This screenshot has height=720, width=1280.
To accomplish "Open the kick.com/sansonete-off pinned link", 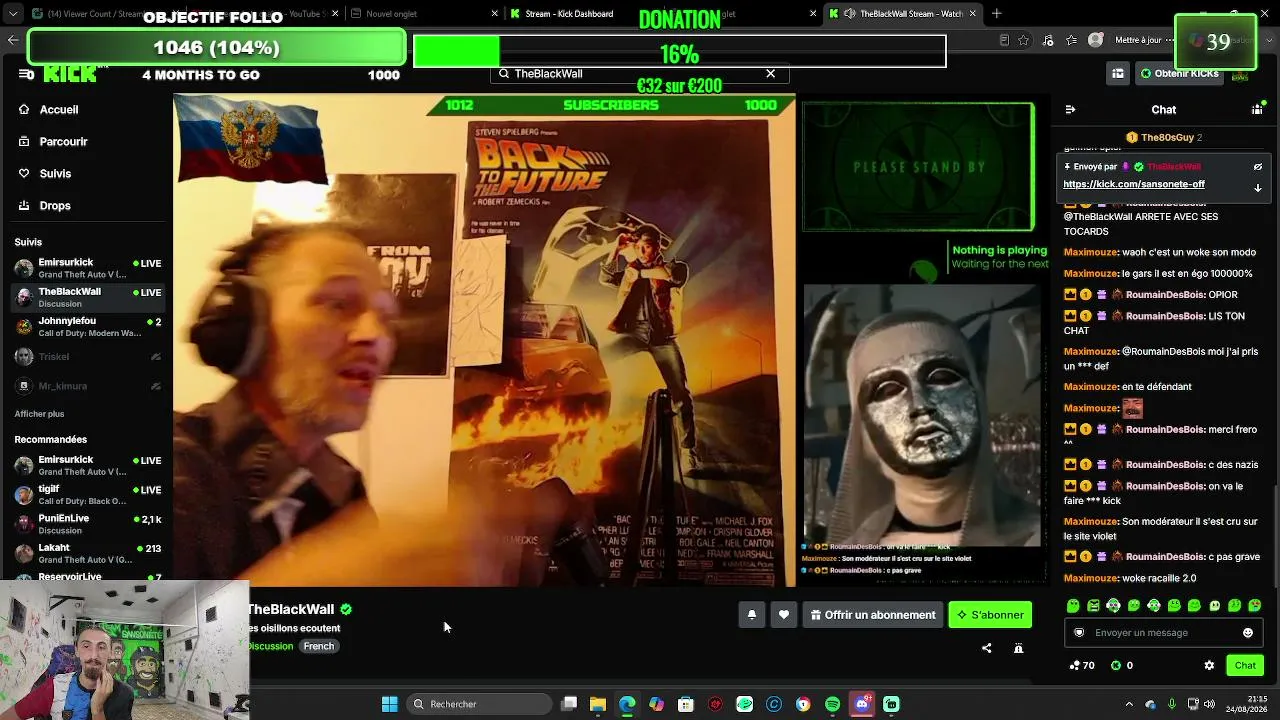I will pos(1134,185).
